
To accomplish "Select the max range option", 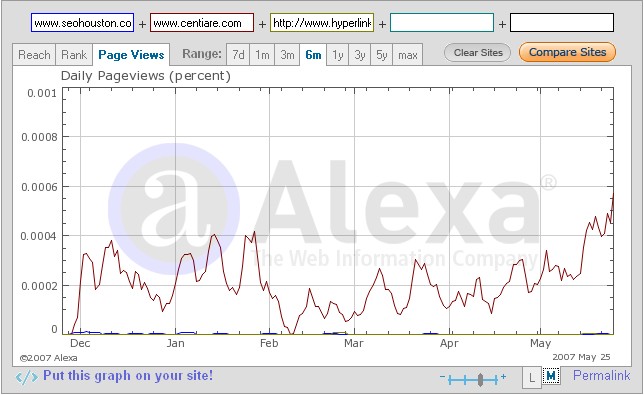I will pos(407,55).
